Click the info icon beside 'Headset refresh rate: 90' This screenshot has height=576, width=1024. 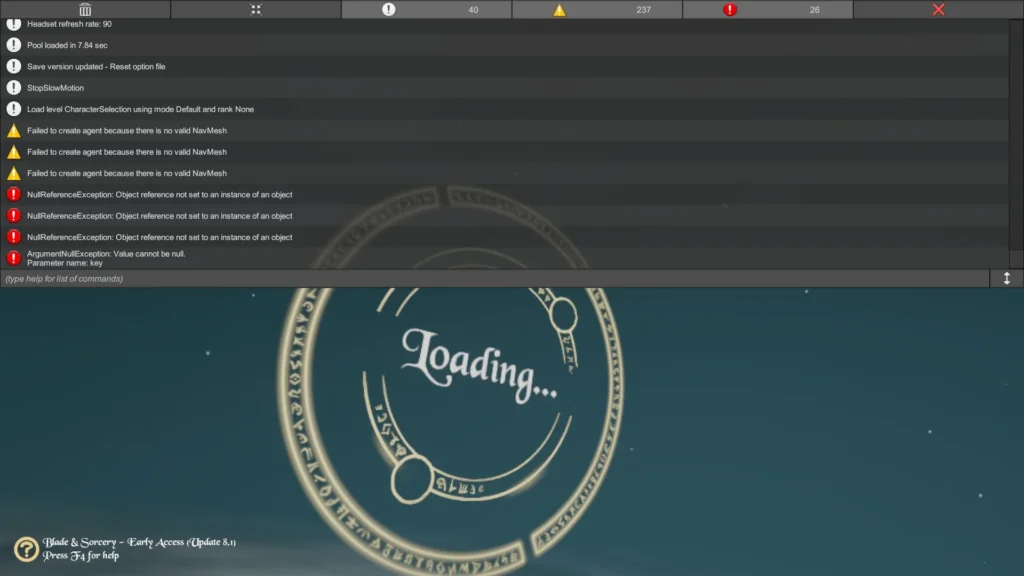(x=14, y=24)
